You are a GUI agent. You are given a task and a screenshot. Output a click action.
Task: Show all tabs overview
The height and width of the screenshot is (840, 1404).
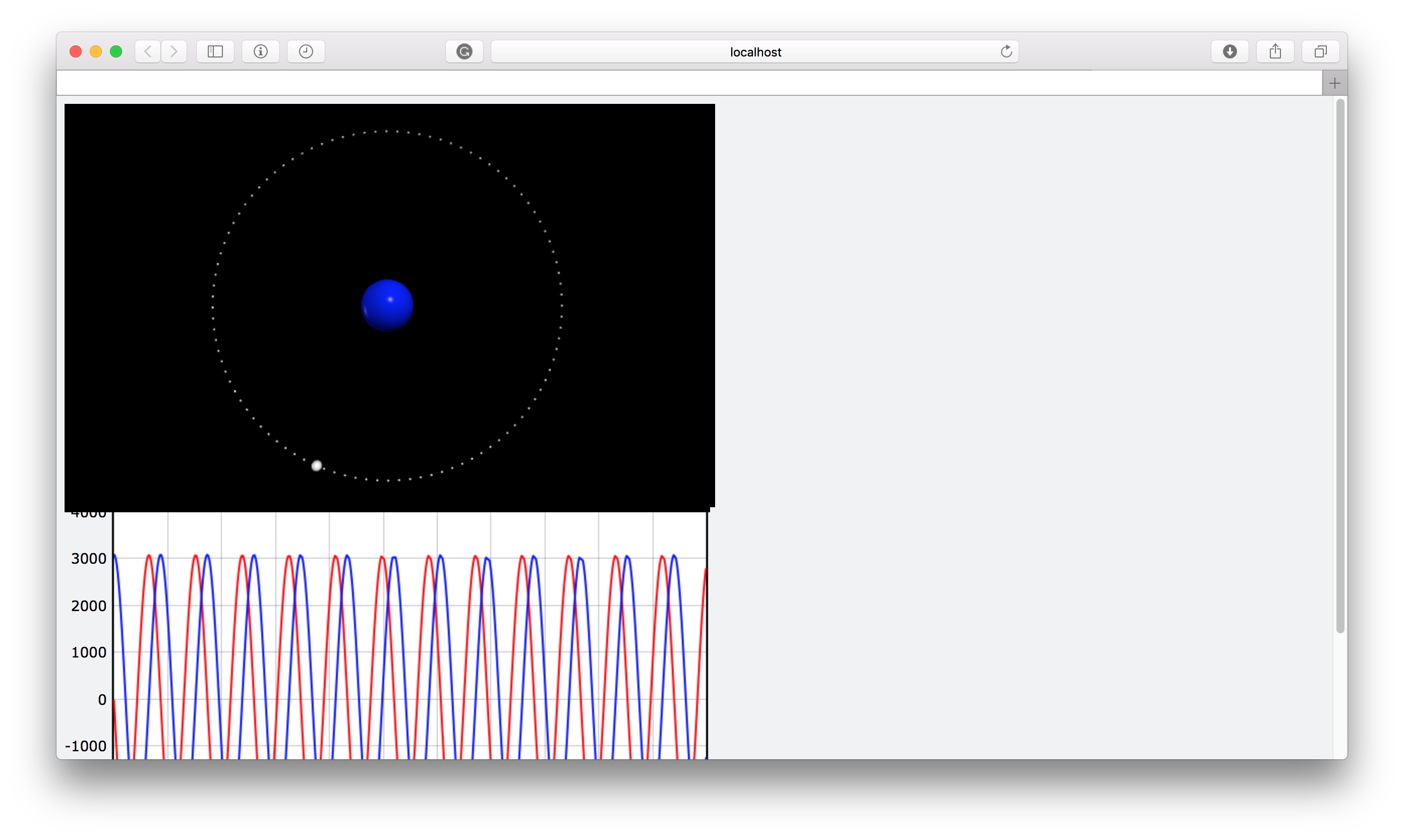pyautogui.click(x=1320, y=51)
